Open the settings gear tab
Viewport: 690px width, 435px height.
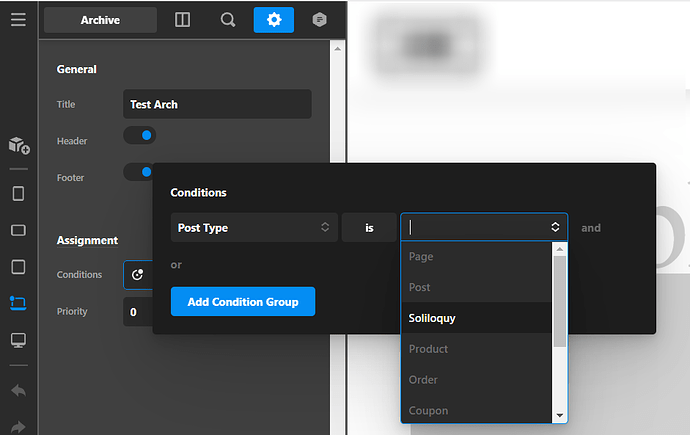pyautogui.click(x=273, y=20)
